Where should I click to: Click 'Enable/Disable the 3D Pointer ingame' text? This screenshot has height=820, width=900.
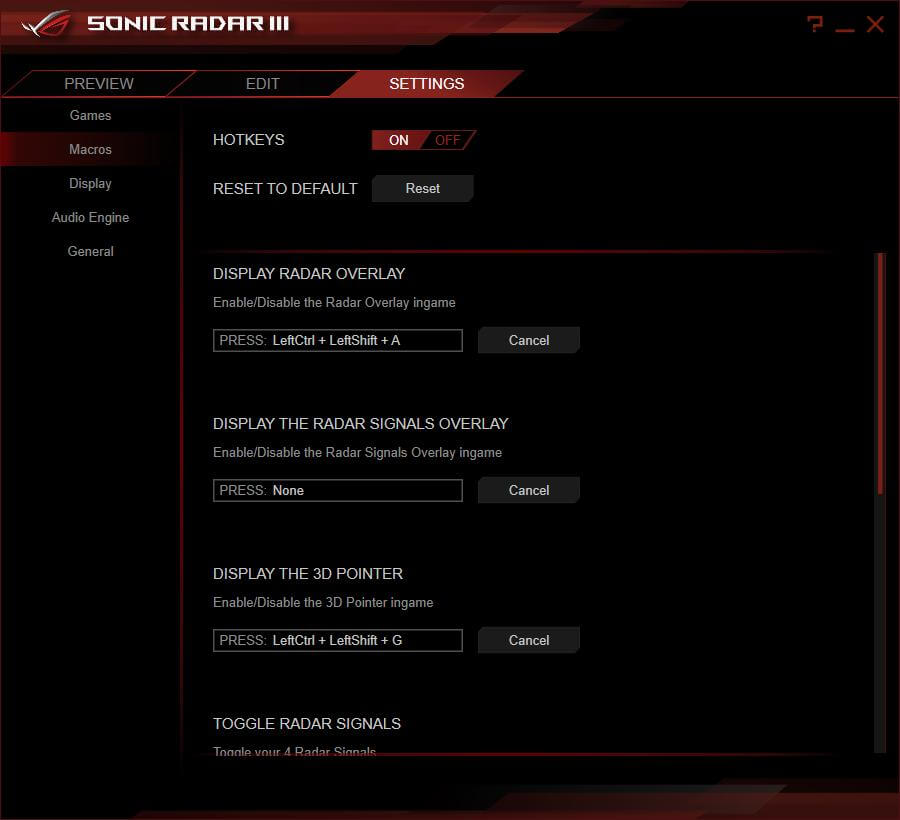323,603
